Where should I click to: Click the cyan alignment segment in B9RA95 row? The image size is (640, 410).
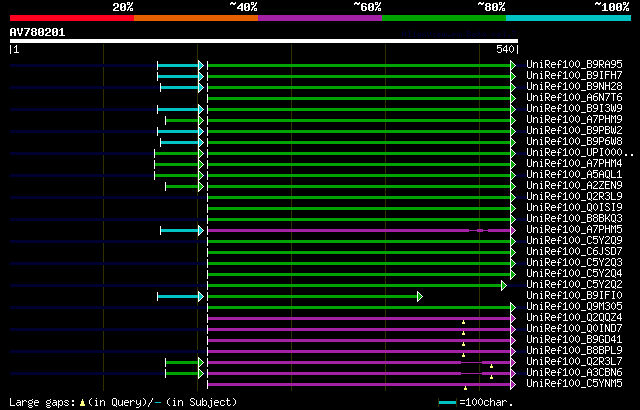click(178, 65)
